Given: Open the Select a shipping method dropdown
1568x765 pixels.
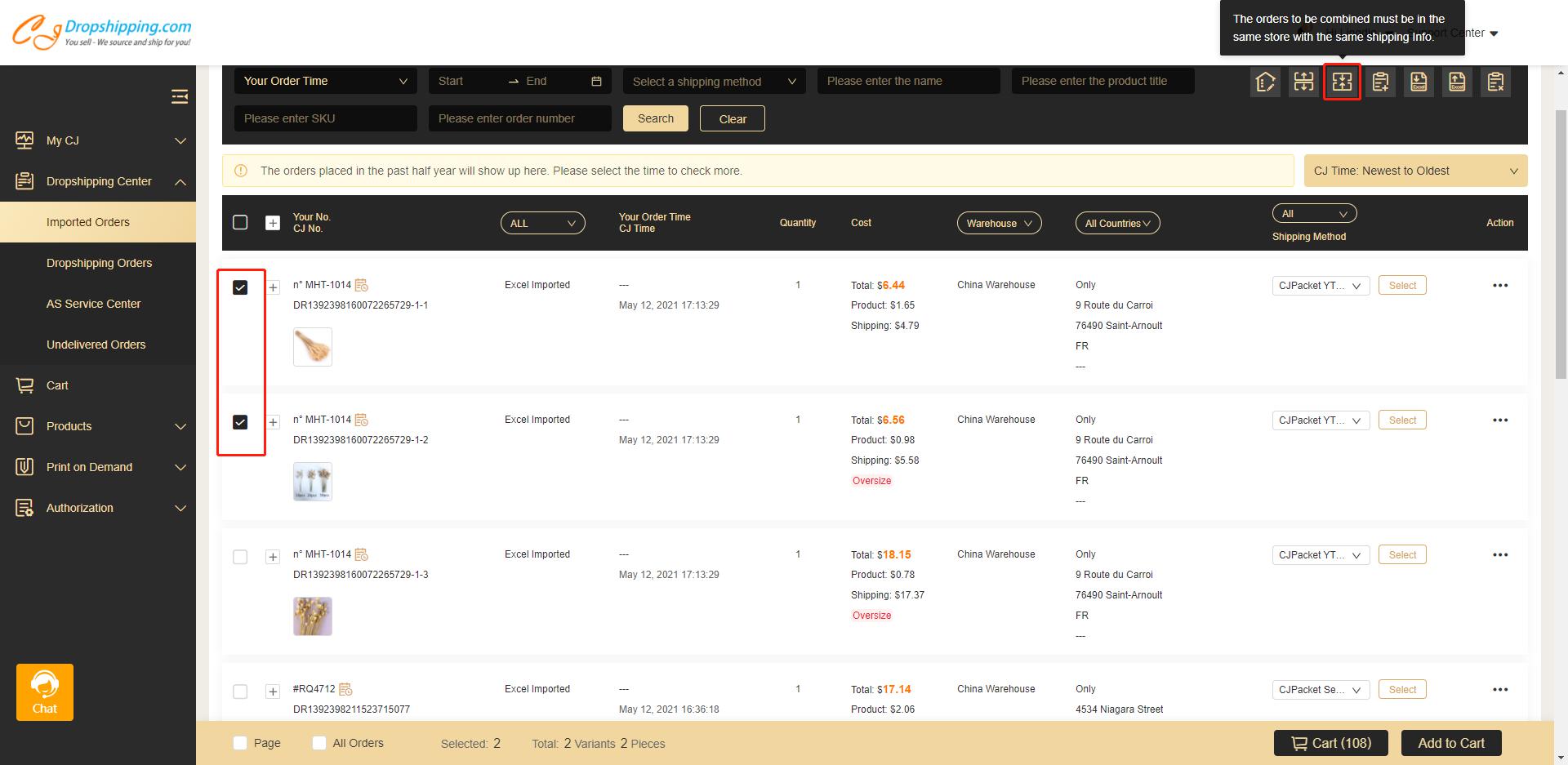Looking at the screenshot, I should [x=714, y=82].
